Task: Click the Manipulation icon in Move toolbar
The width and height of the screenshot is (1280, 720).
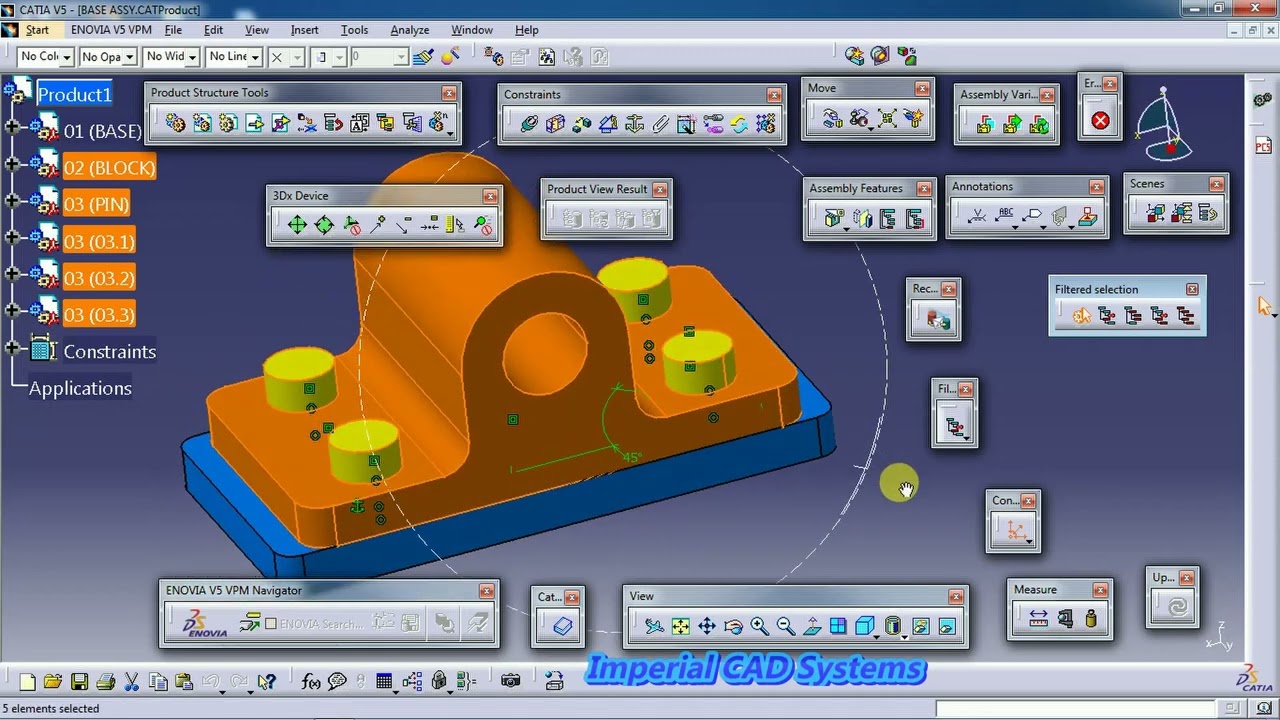Action: click(833, 119)
